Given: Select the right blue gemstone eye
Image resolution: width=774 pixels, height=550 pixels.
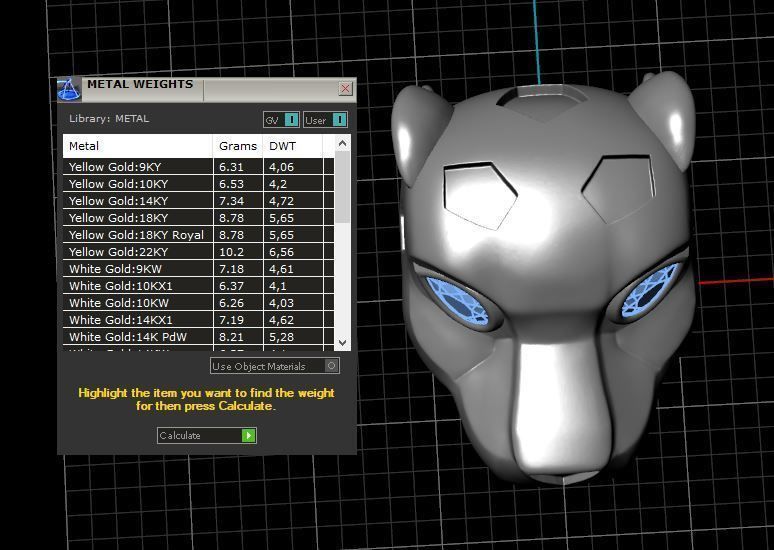Looking at the screenshot, I should point(651,290).
